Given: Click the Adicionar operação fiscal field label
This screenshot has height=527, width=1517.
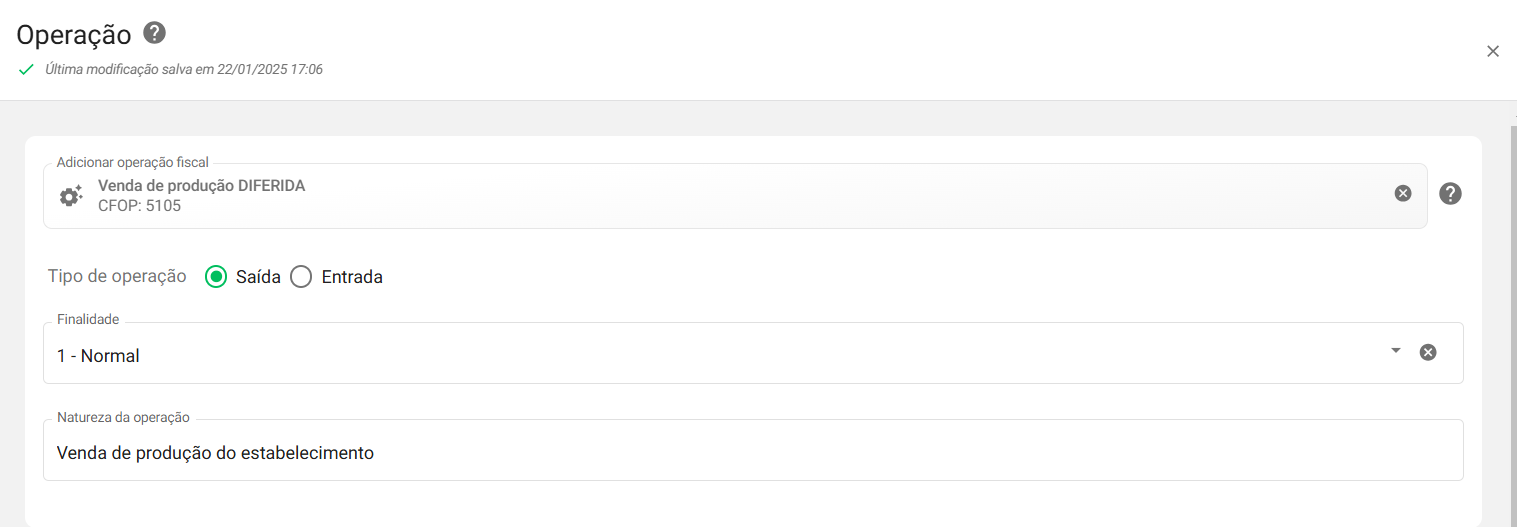Looking at the screenshot, I should [x=132, y=162].
